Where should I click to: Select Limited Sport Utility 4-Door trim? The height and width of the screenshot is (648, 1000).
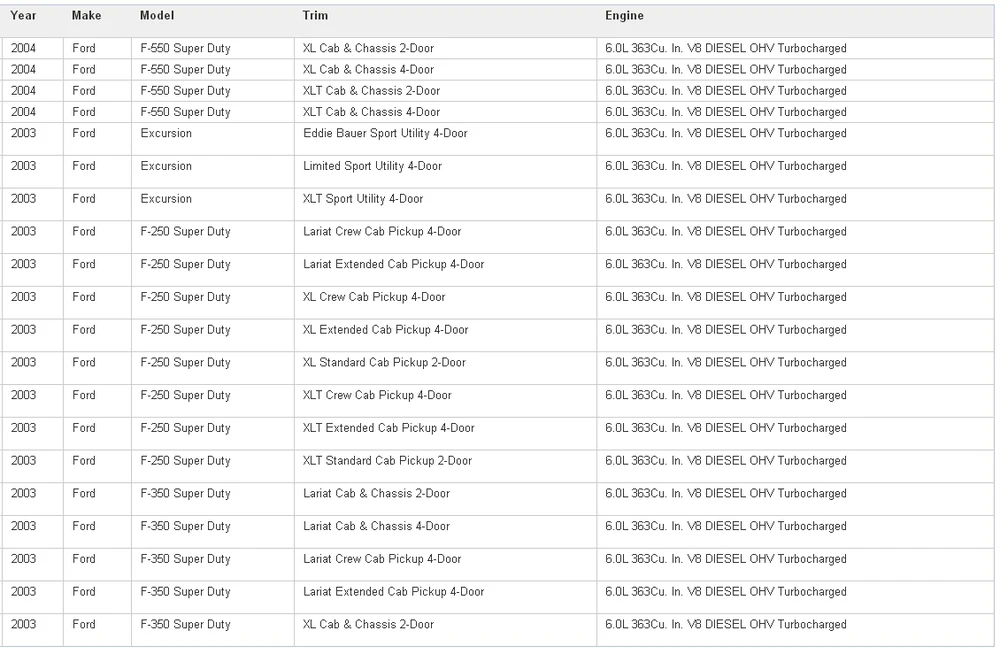(372, 166)
